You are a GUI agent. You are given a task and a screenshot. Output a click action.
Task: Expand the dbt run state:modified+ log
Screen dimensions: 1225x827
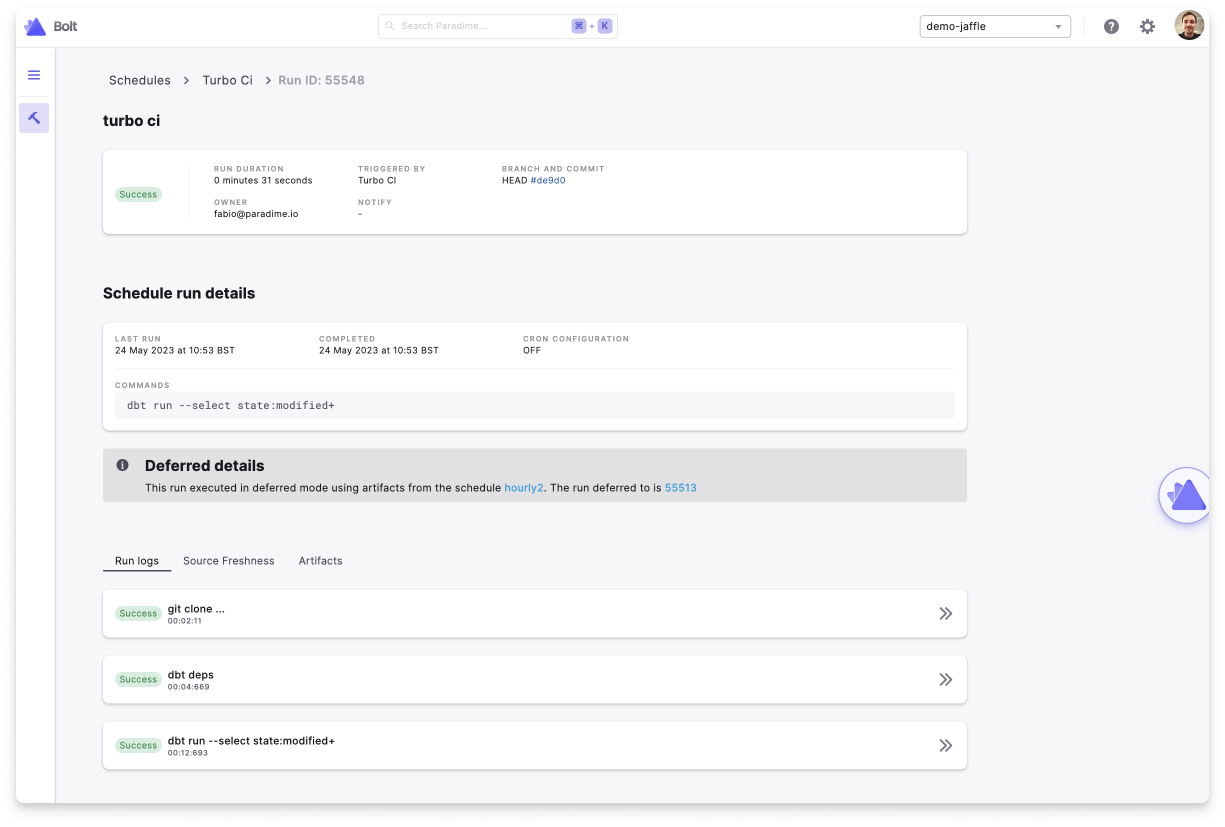tap(945, 745)
